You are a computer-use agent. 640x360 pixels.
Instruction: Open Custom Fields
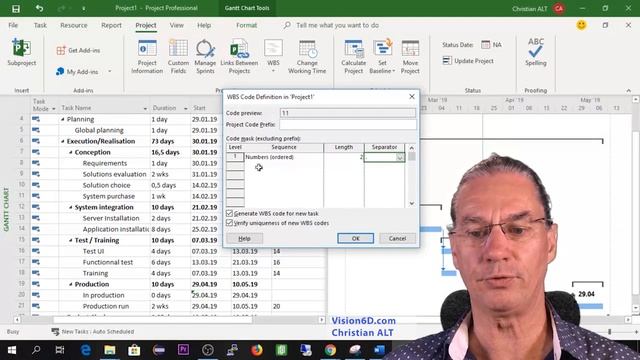[x=178, y=57]
